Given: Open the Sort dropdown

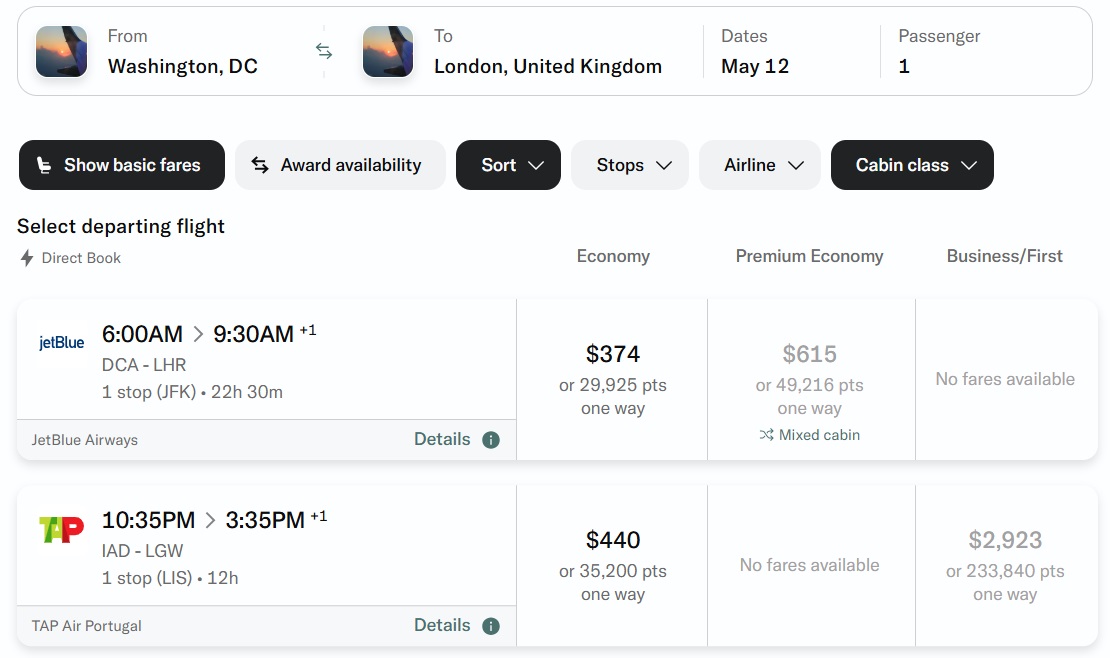Looking at the screenshot, I should (508, 164).
